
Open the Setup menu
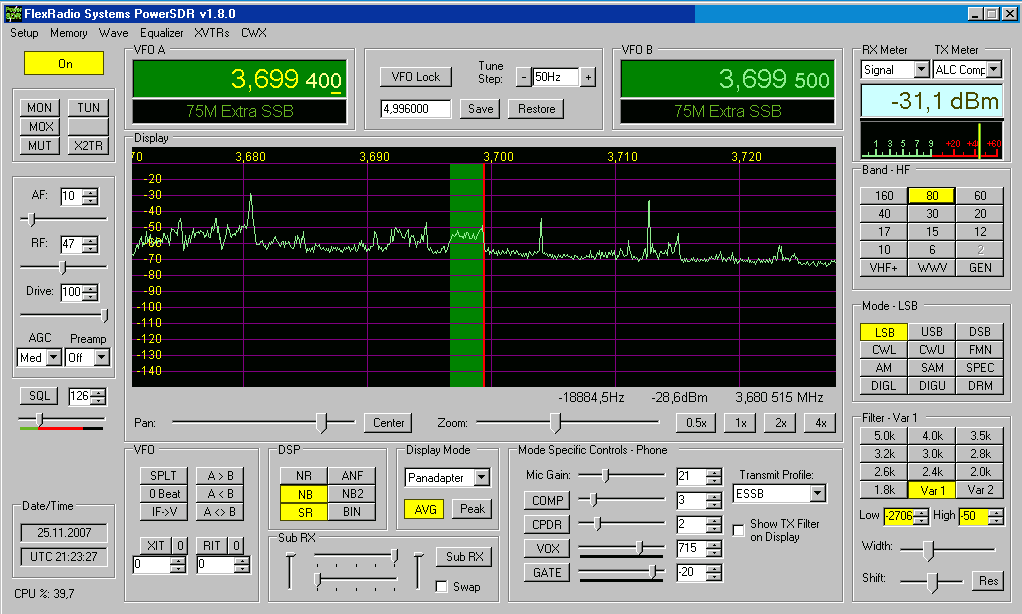click(24, 32)
